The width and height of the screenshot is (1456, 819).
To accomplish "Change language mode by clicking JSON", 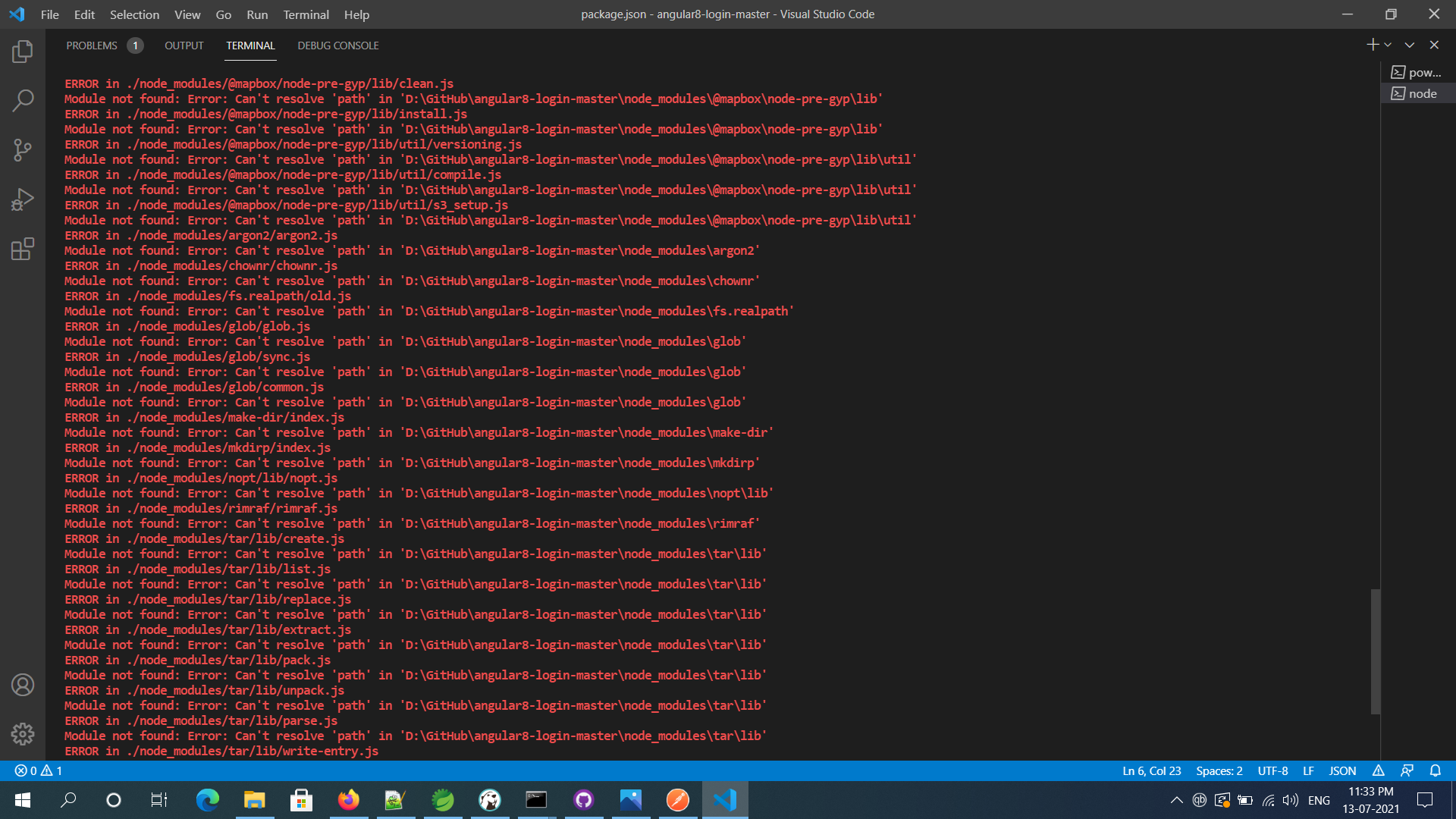I will click(x=1342, y=770).
